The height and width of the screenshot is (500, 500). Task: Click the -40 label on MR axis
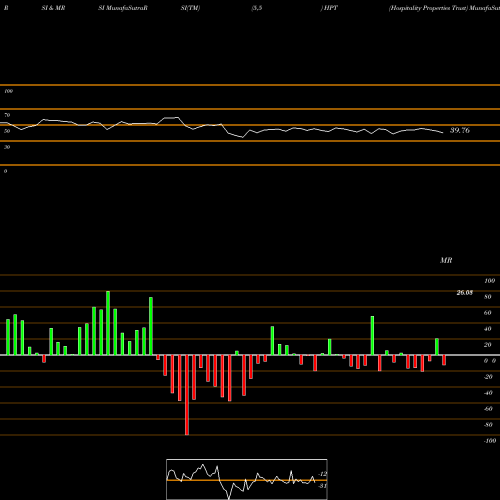pyautogui.click(x=488, y=393)
